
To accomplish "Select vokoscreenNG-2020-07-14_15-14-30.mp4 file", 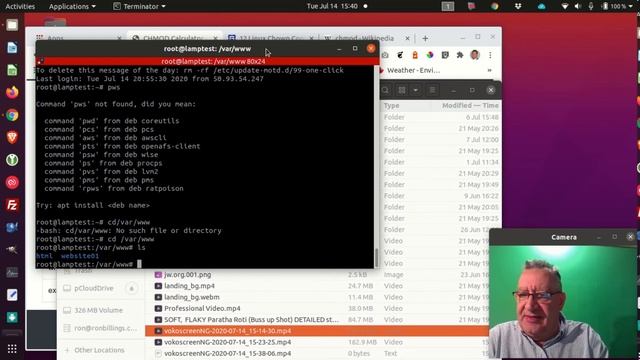I will click(x=317, y=331).
